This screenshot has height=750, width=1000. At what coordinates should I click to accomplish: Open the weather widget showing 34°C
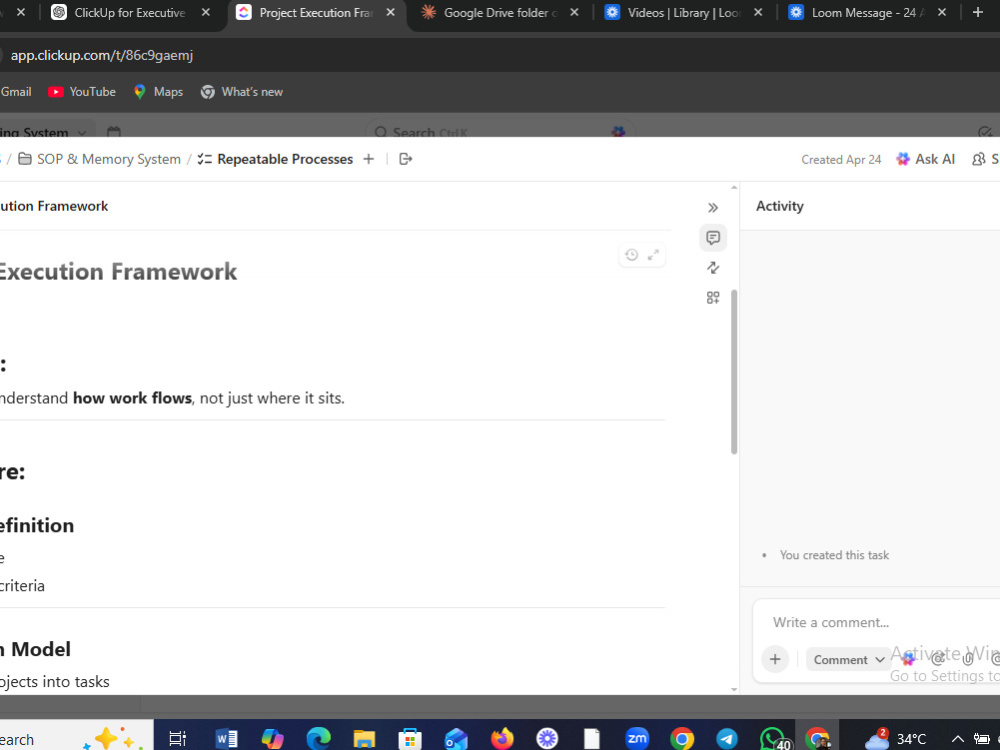click(x=895, y=739)
